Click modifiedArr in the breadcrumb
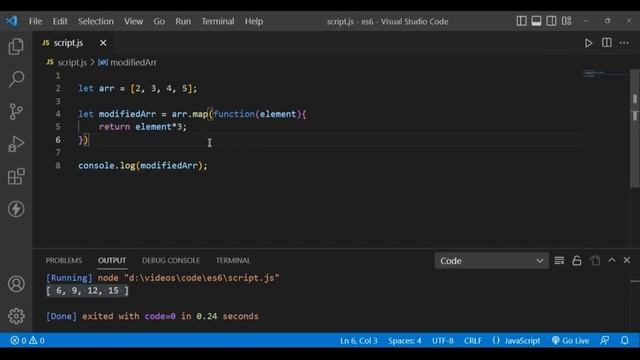Viewport: 640px width, 360px height. tap(133, 62)
